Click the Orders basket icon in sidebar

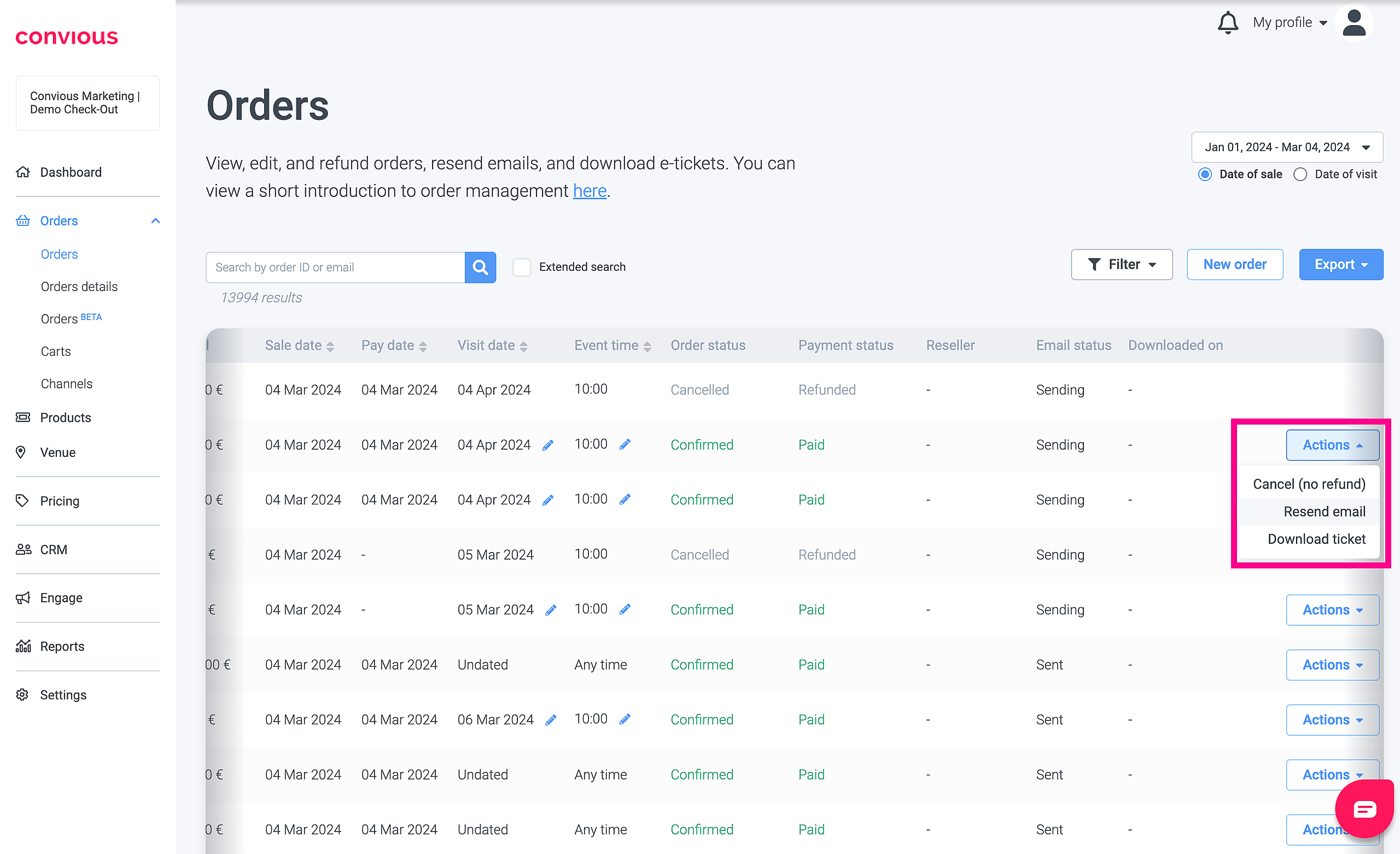[23, 220]
